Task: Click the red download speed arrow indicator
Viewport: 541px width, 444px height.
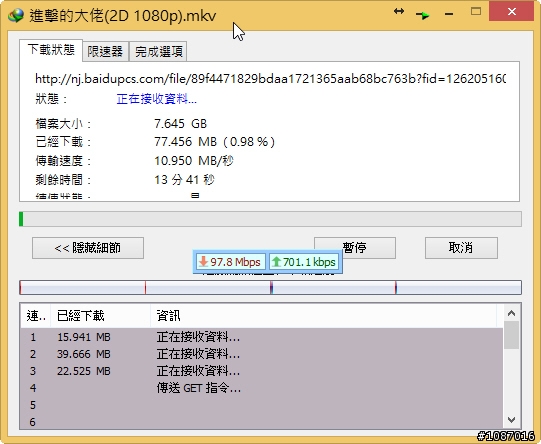Action: pyautogui.click(x=204, y=262)
